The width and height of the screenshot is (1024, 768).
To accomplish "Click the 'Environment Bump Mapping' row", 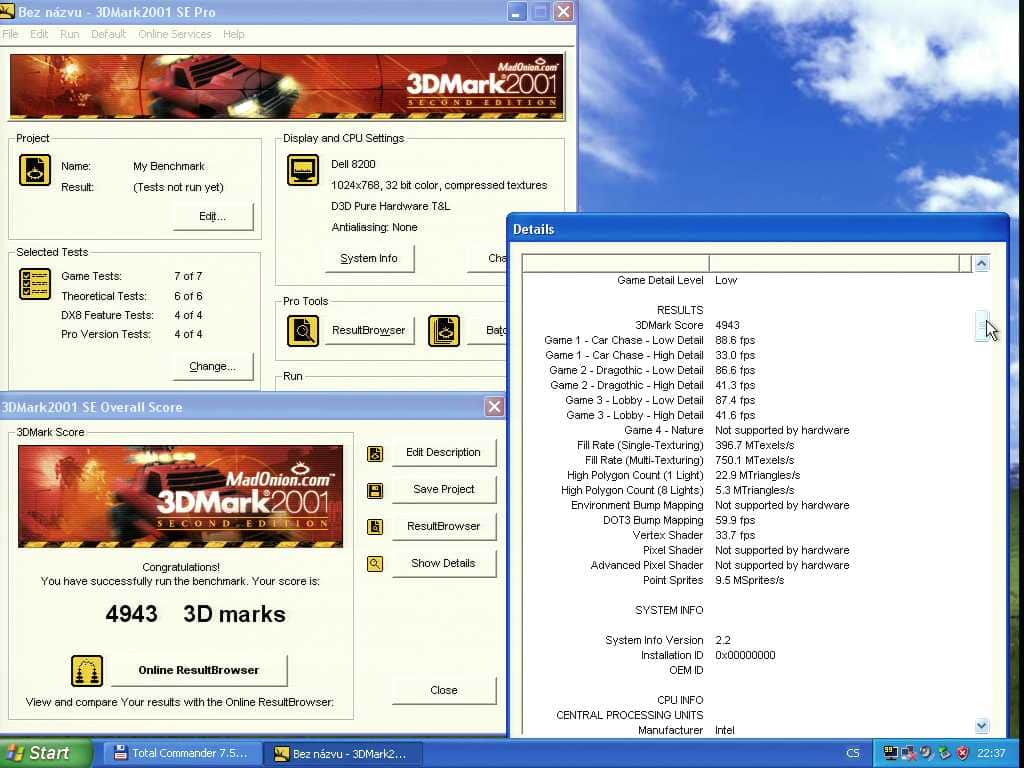I will [747, 505].
